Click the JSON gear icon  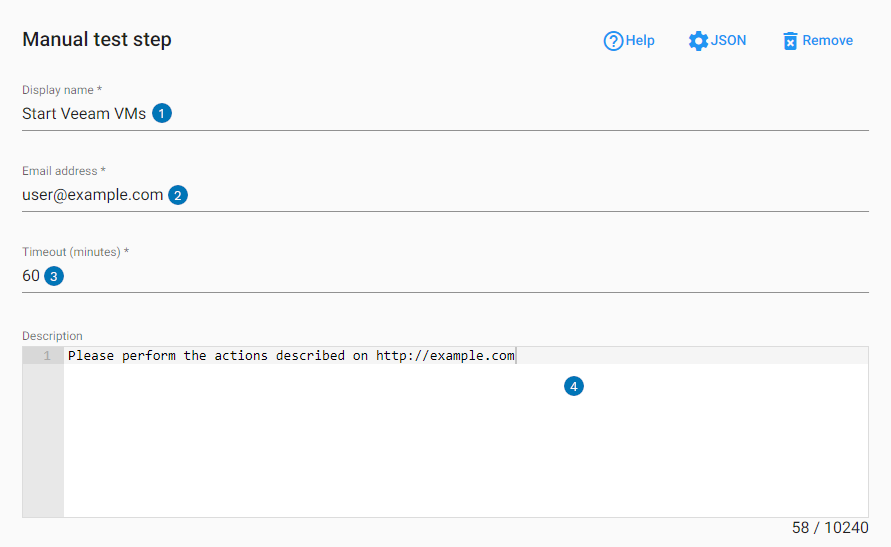point(698,41)
